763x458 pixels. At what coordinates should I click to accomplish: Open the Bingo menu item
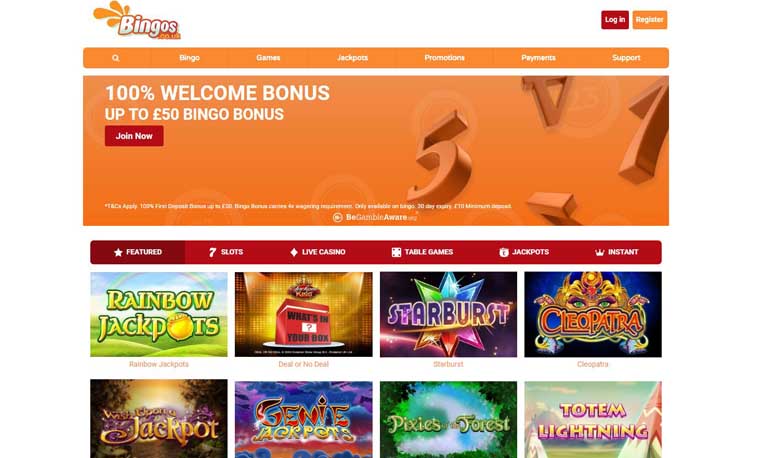pos(189,58)
